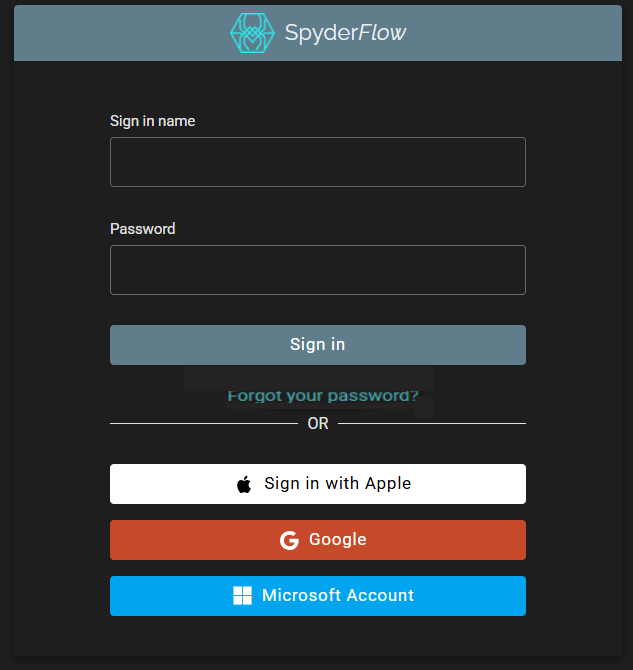Click the word Apple on the white button

coord(388,484)
